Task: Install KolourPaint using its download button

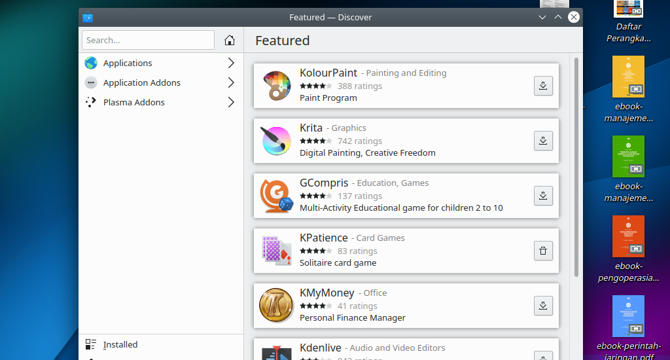Action: pos(543,86)
